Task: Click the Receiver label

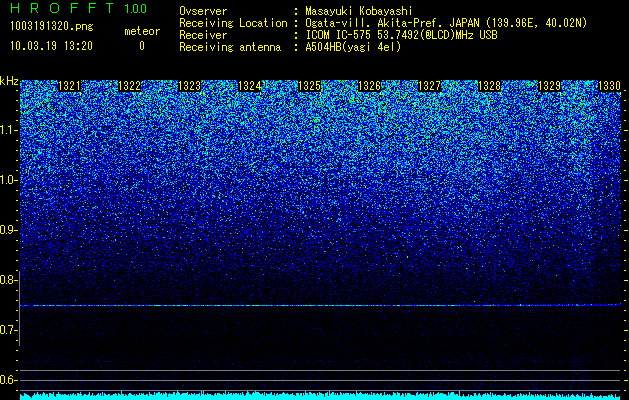Action: [203, 35]
